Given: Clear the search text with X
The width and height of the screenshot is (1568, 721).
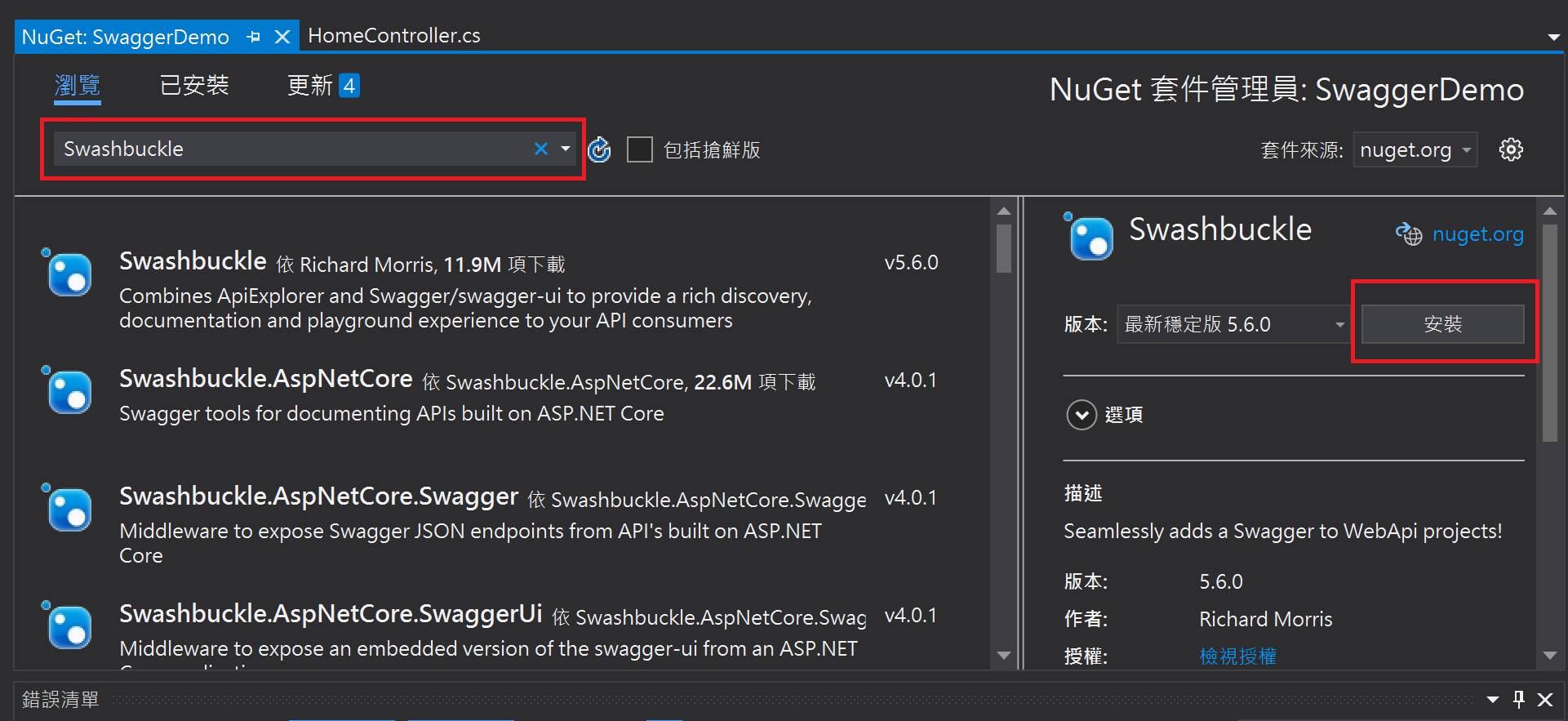Looking at the screenshot, I should (x=541, y=149).
